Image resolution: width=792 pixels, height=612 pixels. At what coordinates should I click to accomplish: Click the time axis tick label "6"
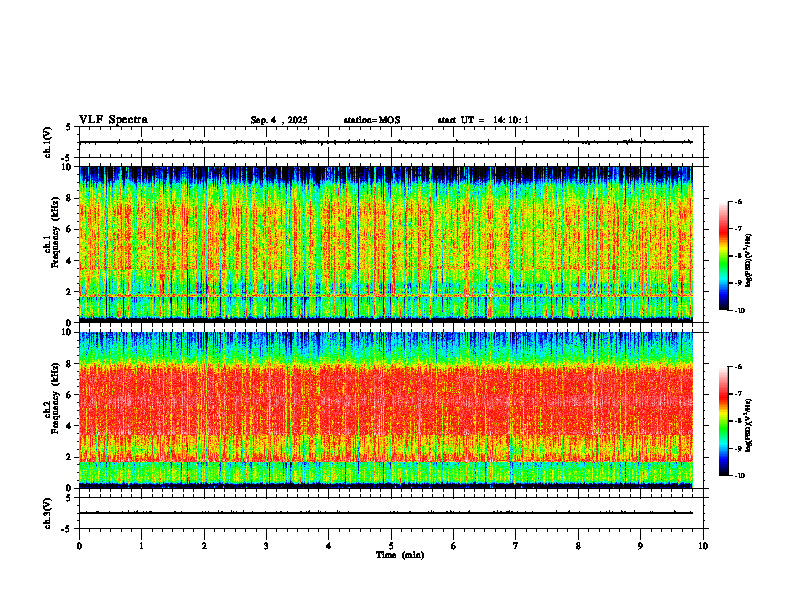454,546
